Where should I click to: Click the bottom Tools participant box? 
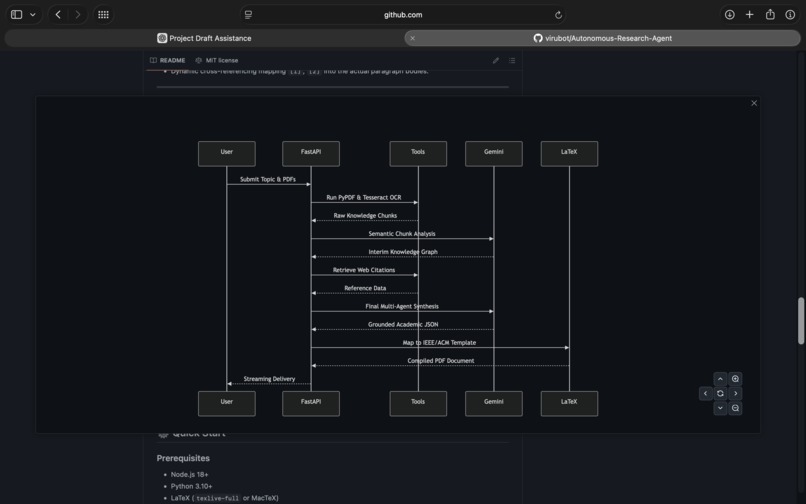pos(418,404)
